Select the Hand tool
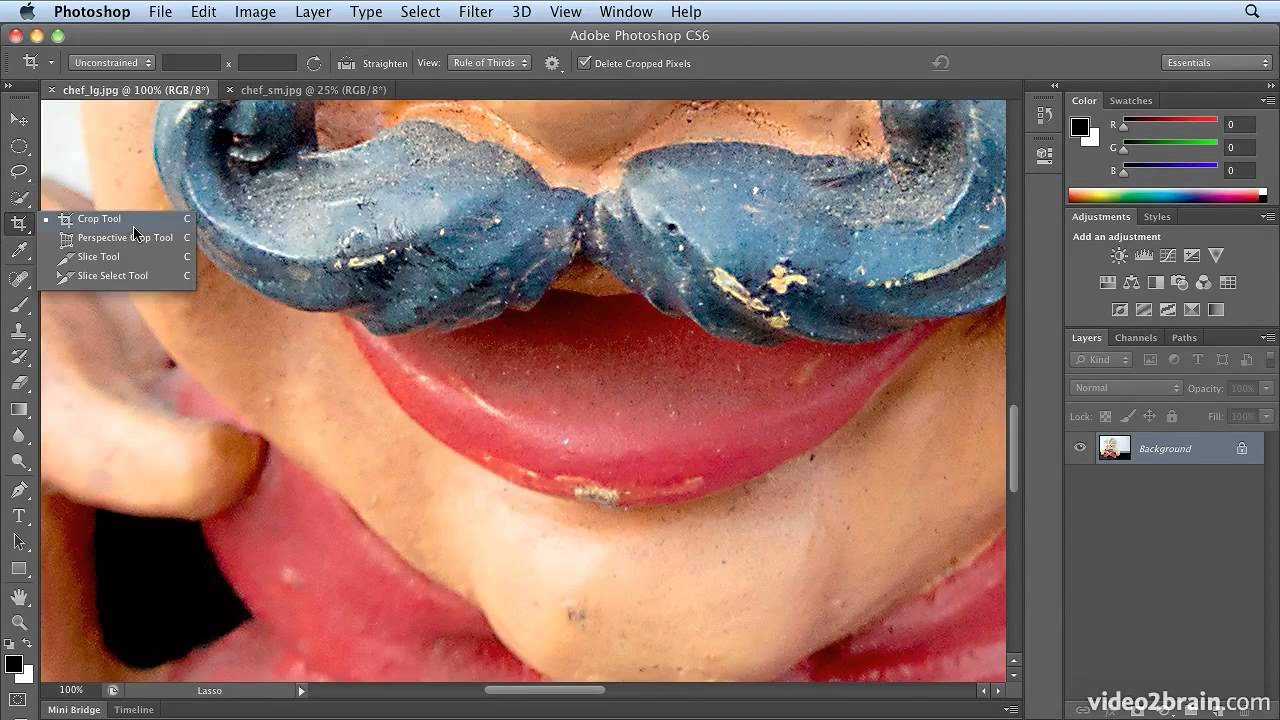Image resolution: width=1280 pixels, height=720 pixels. (19, 597)
